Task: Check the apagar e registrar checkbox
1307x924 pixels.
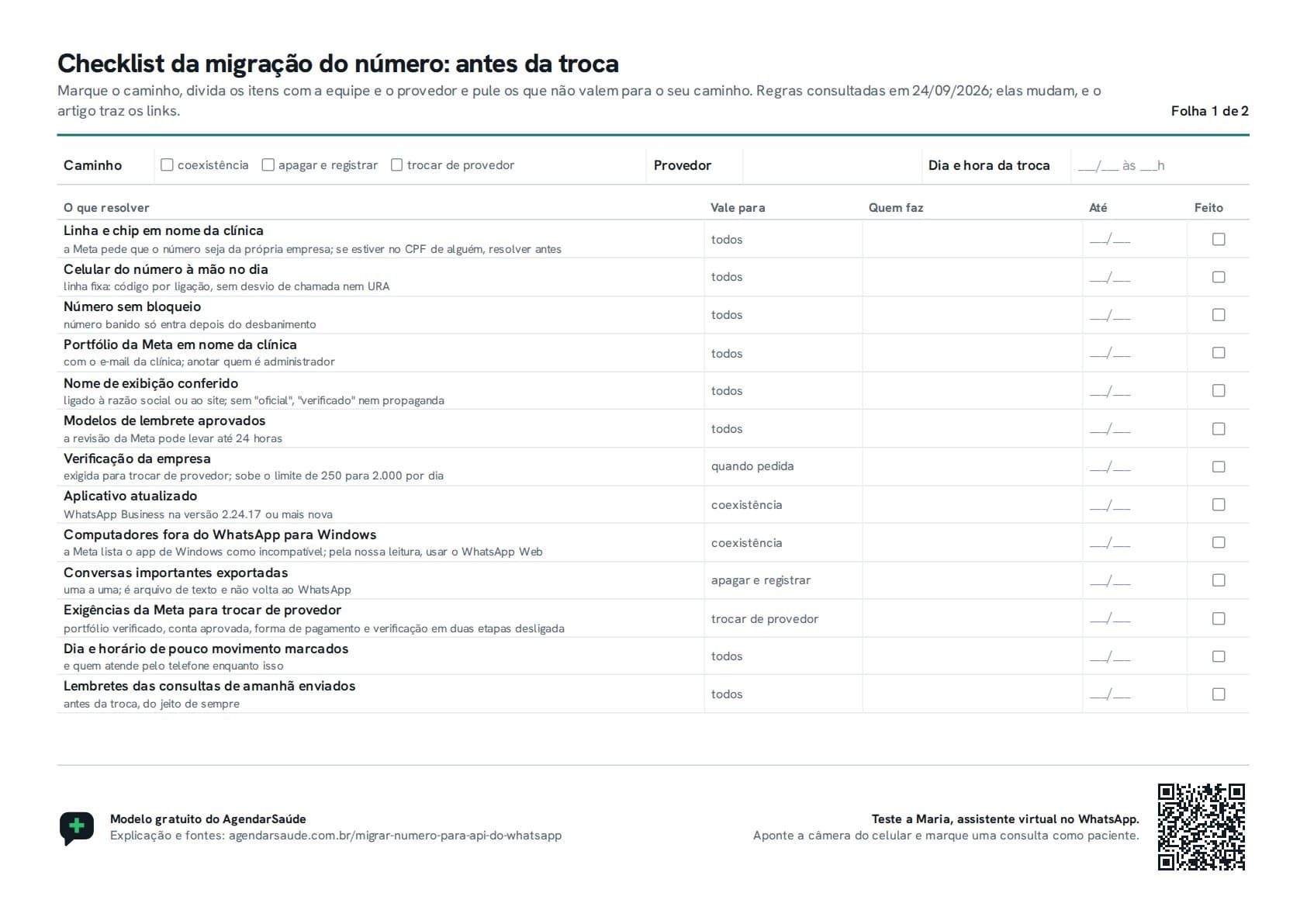Action: click(268, 164)
